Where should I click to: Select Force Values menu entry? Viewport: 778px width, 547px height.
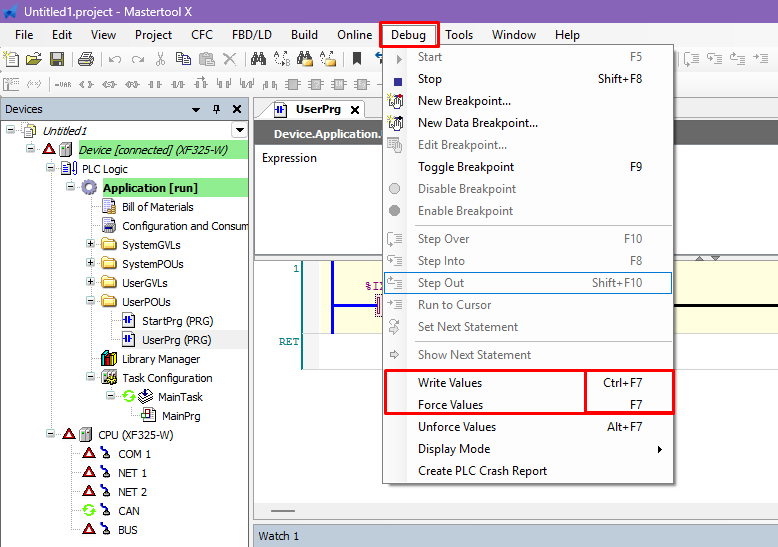[x=450, y=405]
